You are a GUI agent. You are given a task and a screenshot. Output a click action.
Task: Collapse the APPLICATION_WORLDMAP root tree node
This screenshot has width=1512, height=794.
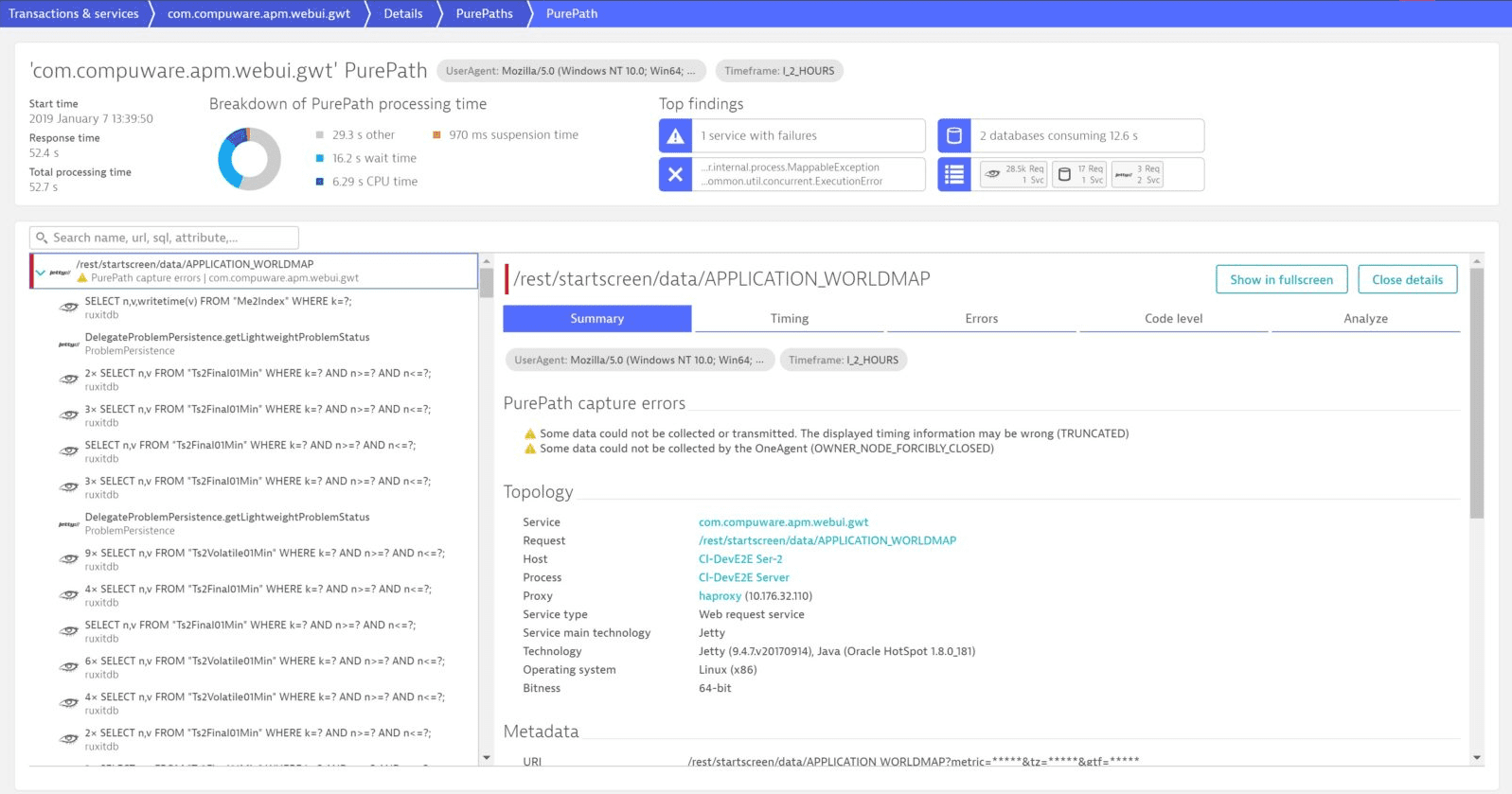coord(41,273)
